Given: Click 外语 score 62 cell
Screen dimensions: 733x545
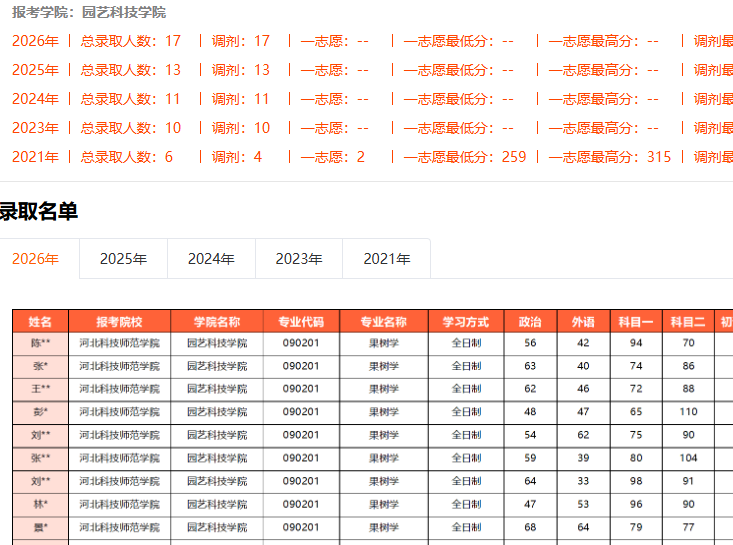Looking at the screenshot, I should 583,435.
